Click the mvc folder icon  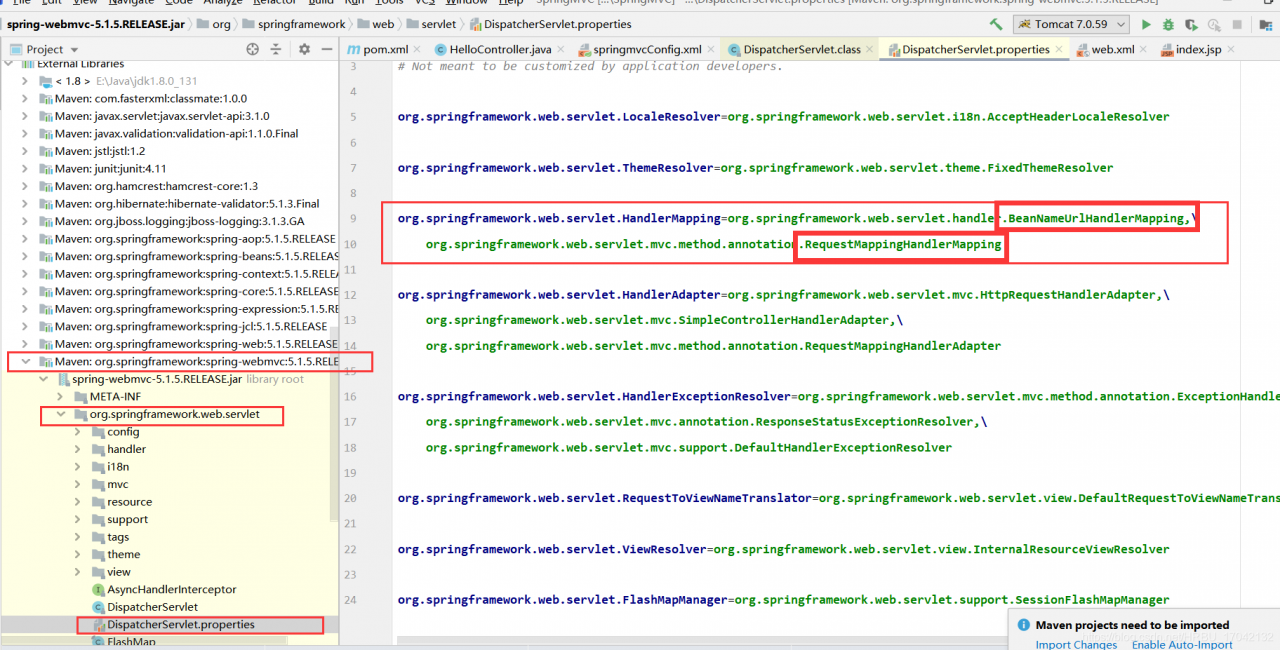pyautogui.click(x=98, y=485)
